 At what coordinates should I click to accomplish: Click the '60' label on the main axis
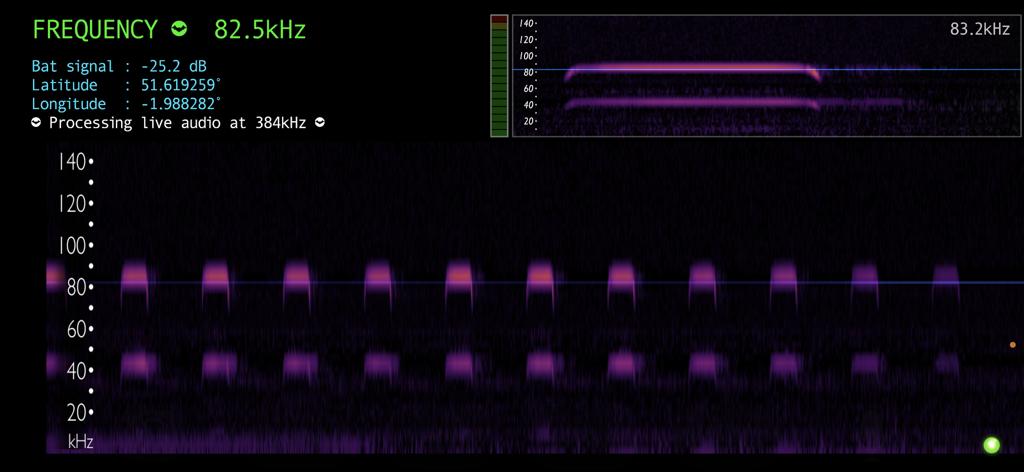(76, 329)
